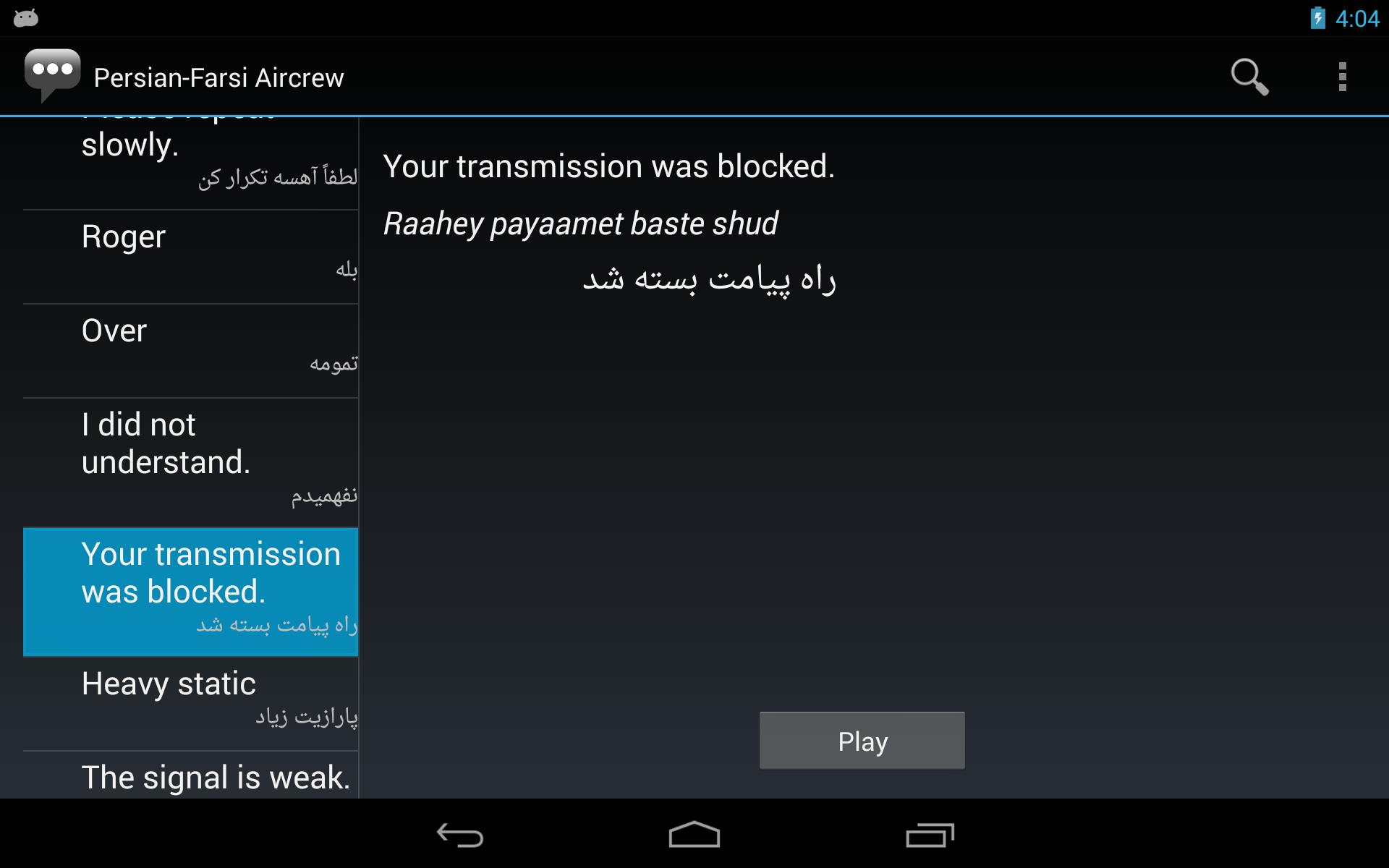Tap the clock showing 4:04
This screenshot has height=868, width=1389.
coord(1357,18)
